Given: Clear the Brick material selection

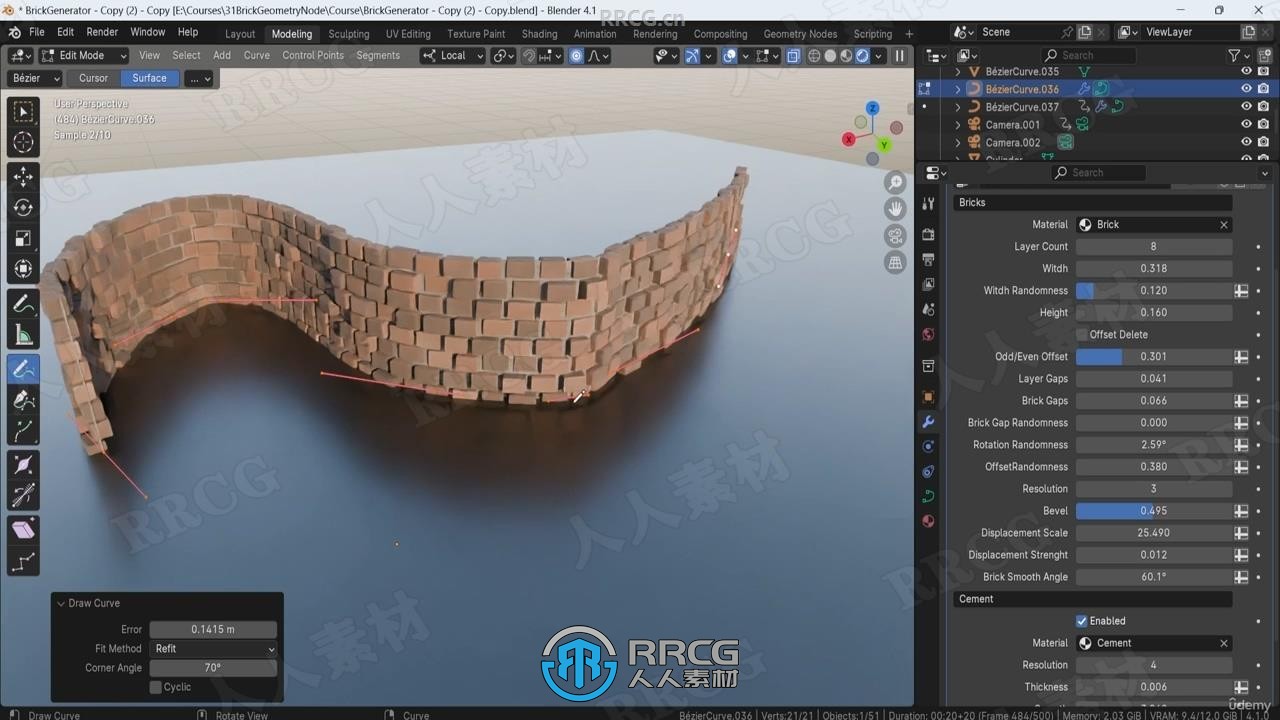Looking at the screenshot, I should [1223, 225].
